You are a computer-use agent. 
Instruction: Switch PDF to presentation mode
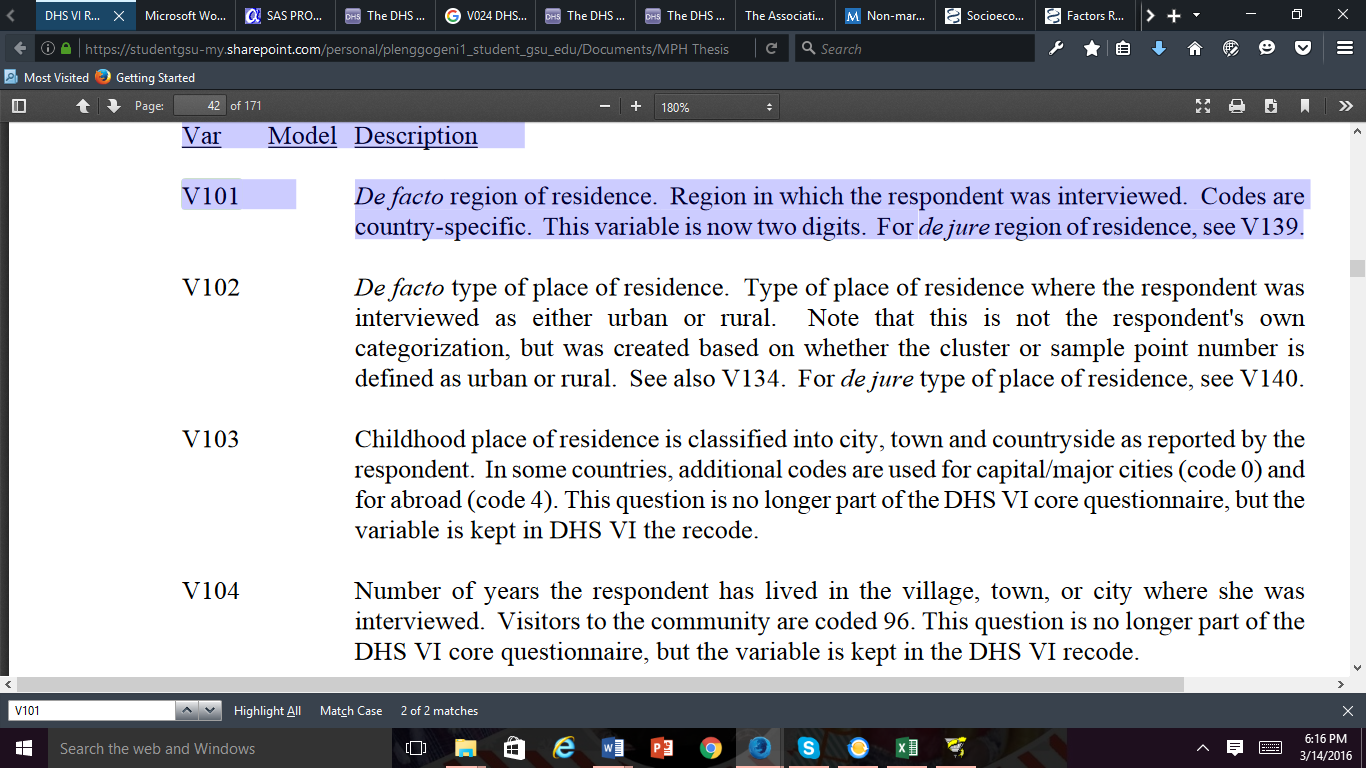pyautogui.click(x=1203, y=106)
